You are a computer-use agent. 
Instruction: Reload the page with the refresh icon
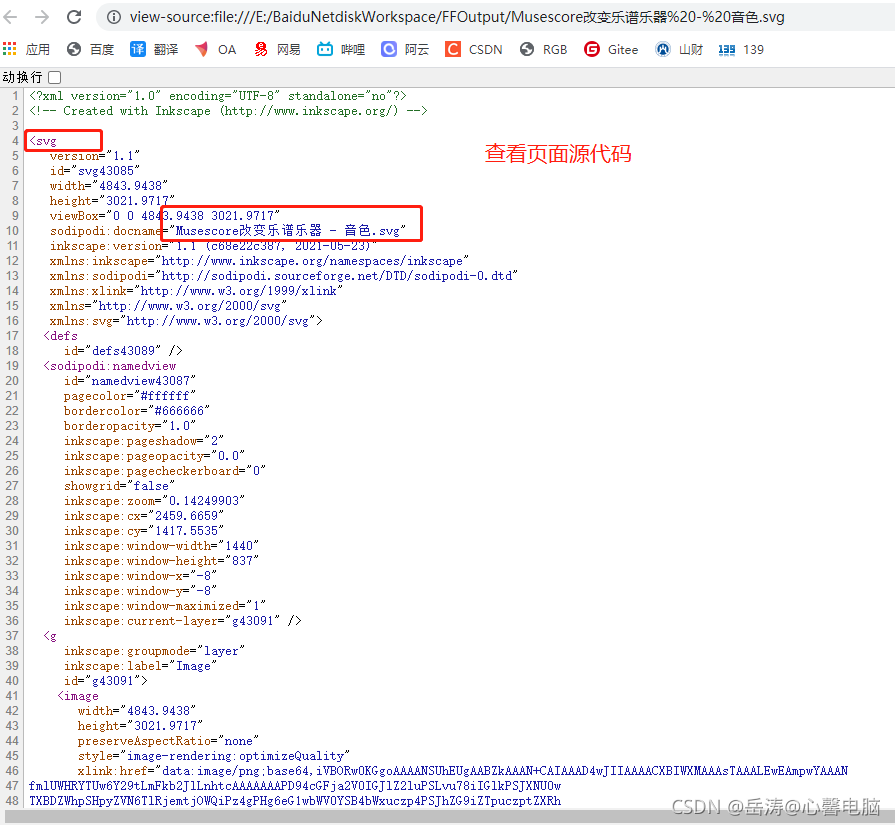pyautogui.click(x=74, y=17)
